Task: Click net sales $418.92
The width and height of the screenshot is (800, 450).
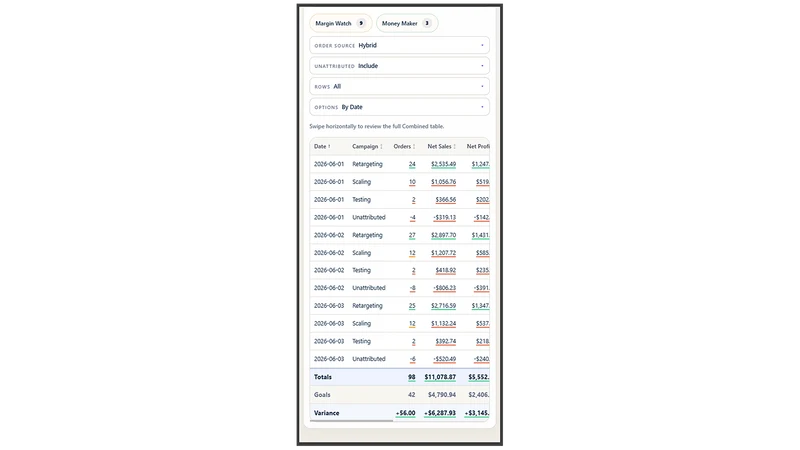Action: (x=445, y=270)
